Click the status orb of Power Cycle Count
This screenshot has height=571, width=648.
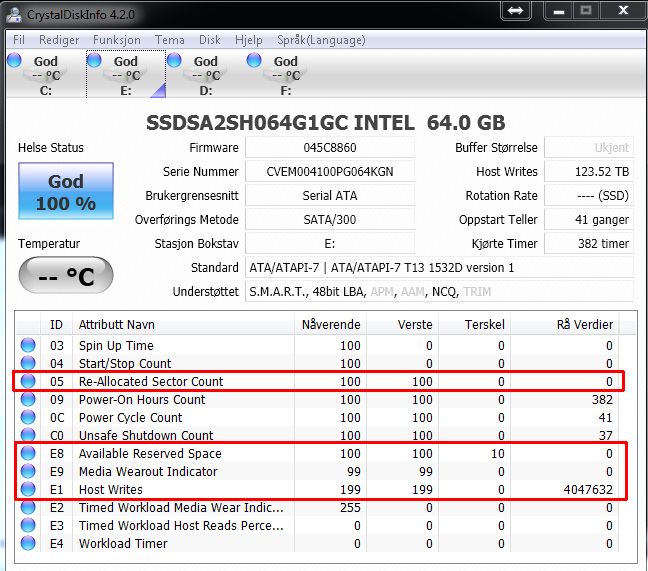point(28,417)
